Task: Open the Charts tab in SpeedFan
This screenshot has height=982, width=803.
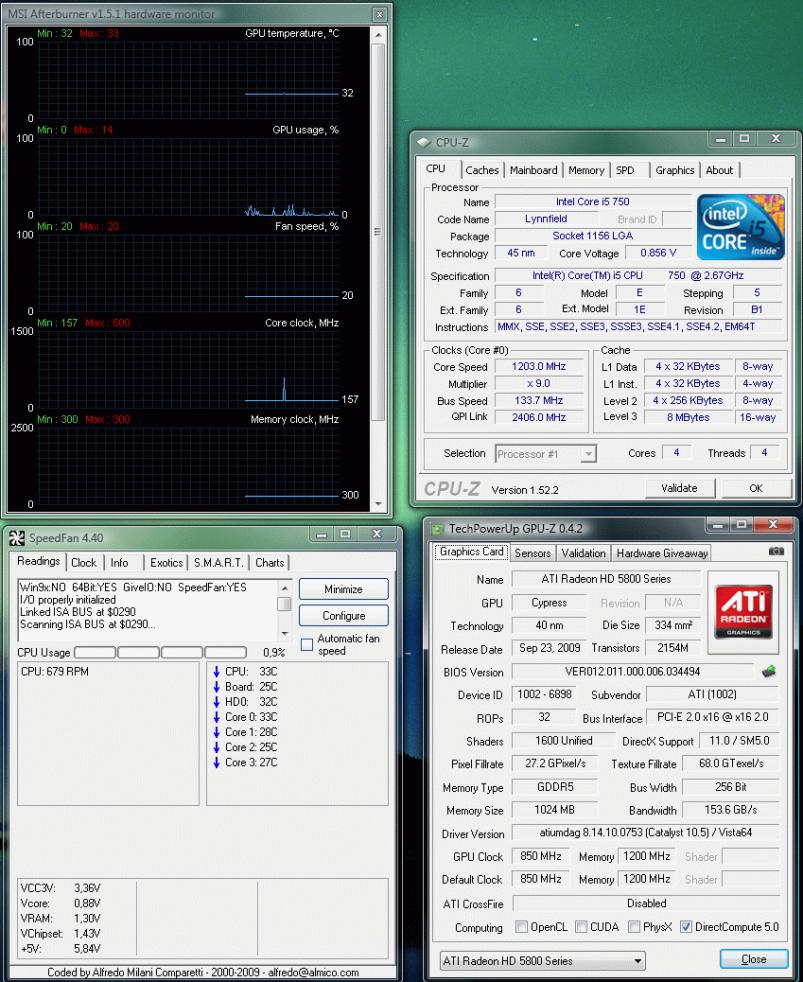Action: click(269, 562)
